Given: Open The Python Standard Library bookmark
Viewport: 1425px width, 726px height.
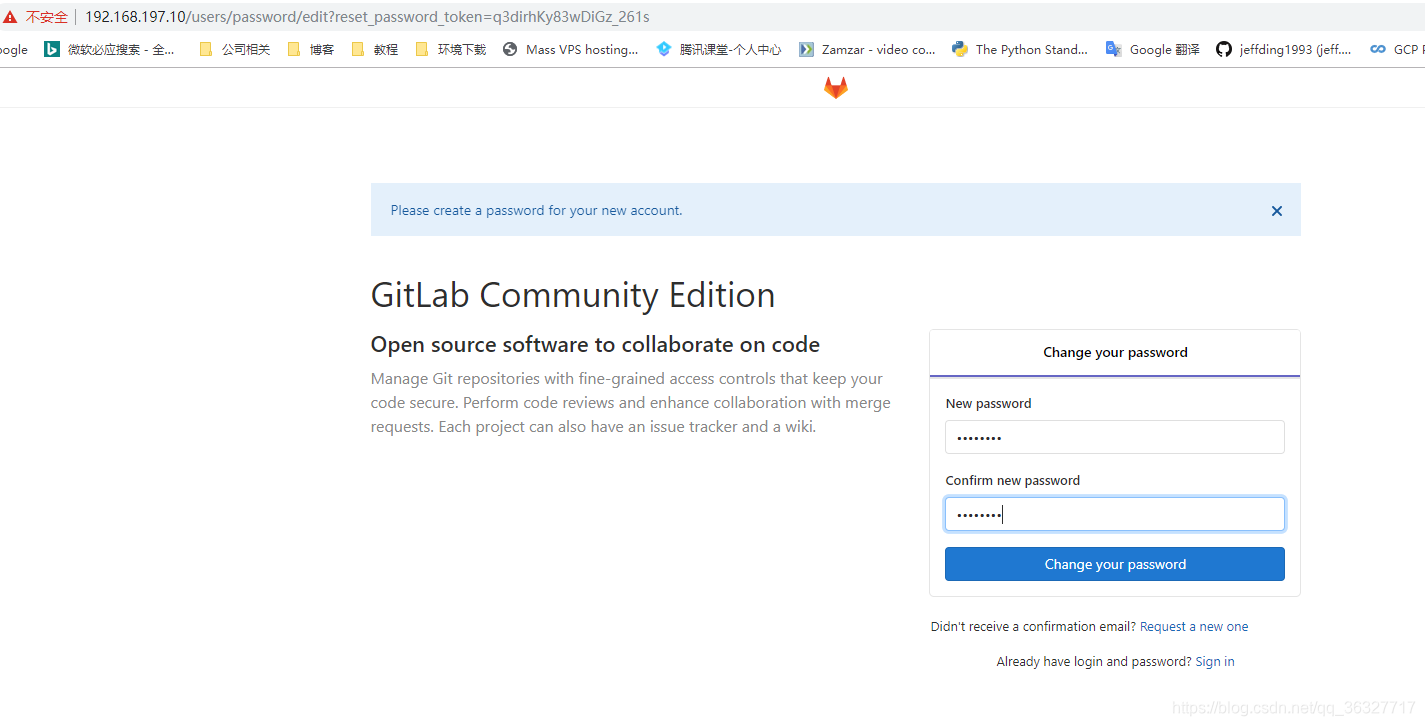Looking at the screenshot, I should 1020,49.
